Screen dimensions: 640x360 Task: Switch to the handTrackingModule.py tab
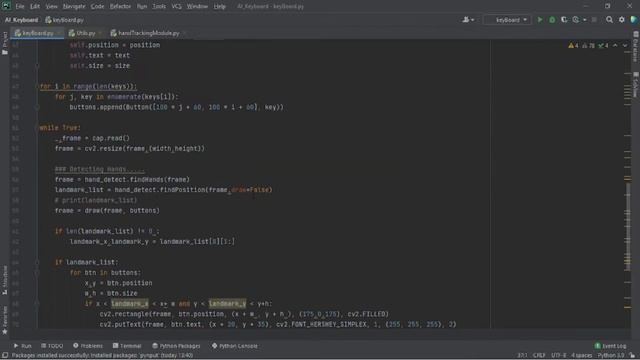click(148, 33)
